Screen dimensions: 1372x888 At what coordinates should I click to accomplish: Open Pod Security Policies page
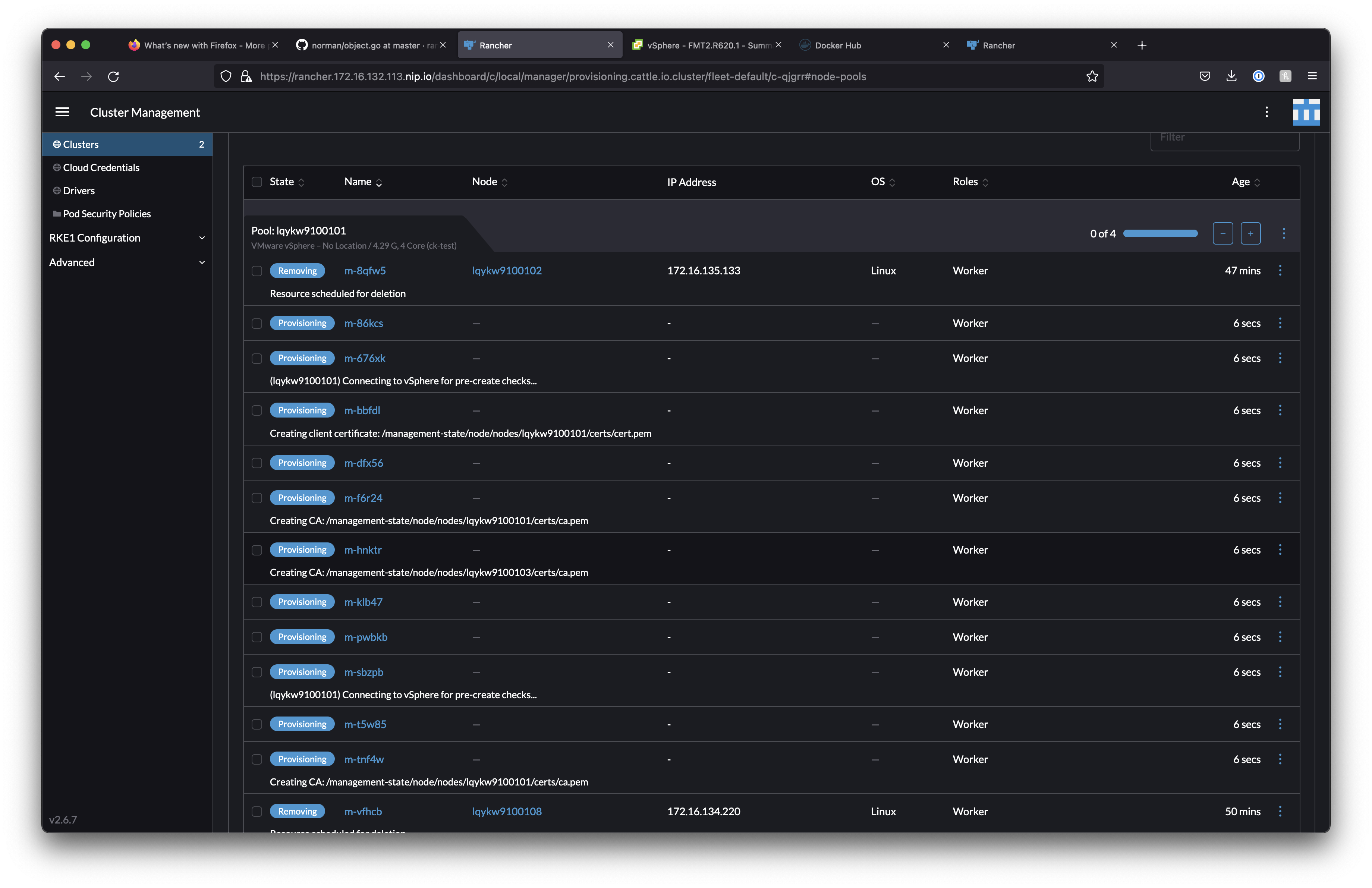(127, 214)
